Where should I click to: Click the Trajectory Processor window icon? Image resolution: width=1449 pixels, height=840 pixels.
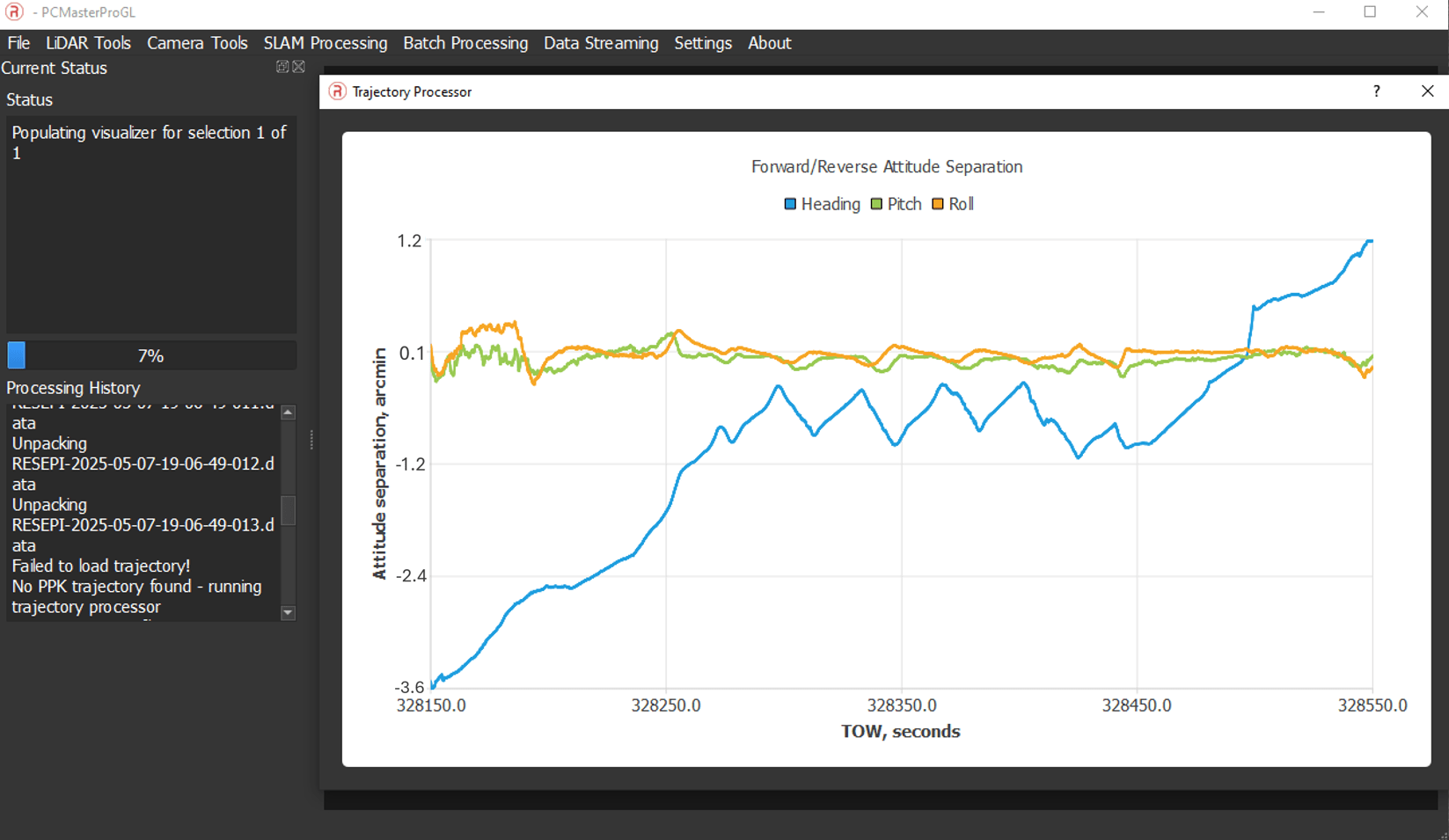coord(337,91)
